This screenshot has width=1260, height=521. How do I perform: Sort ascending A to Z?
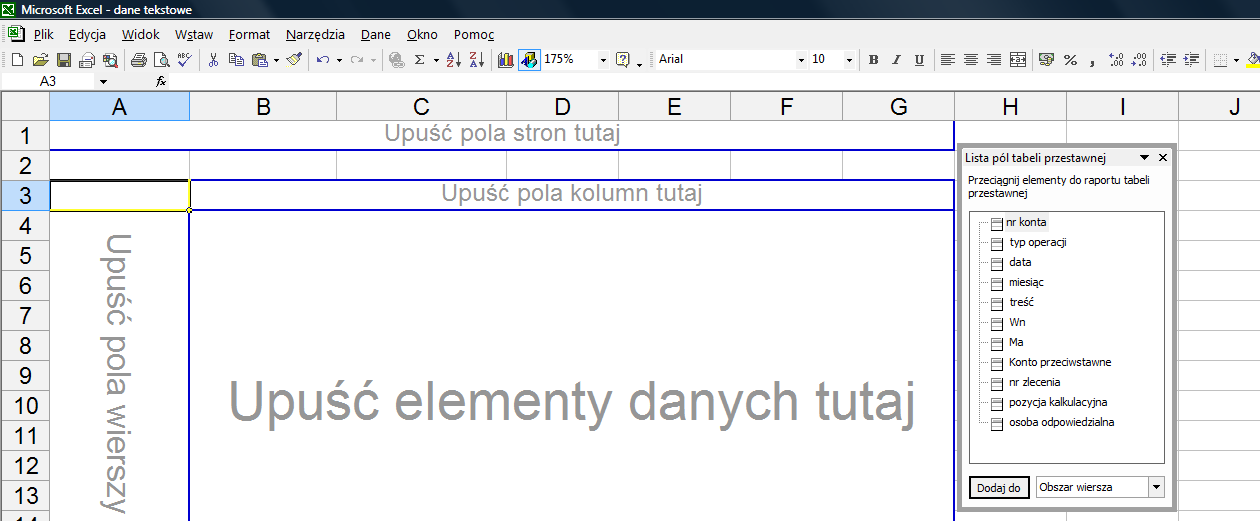(x=453, y=60)
